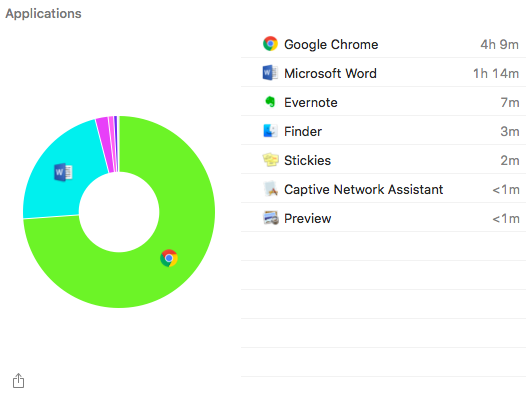
Task: Click the Finder app name
Action: click(303, 131)
